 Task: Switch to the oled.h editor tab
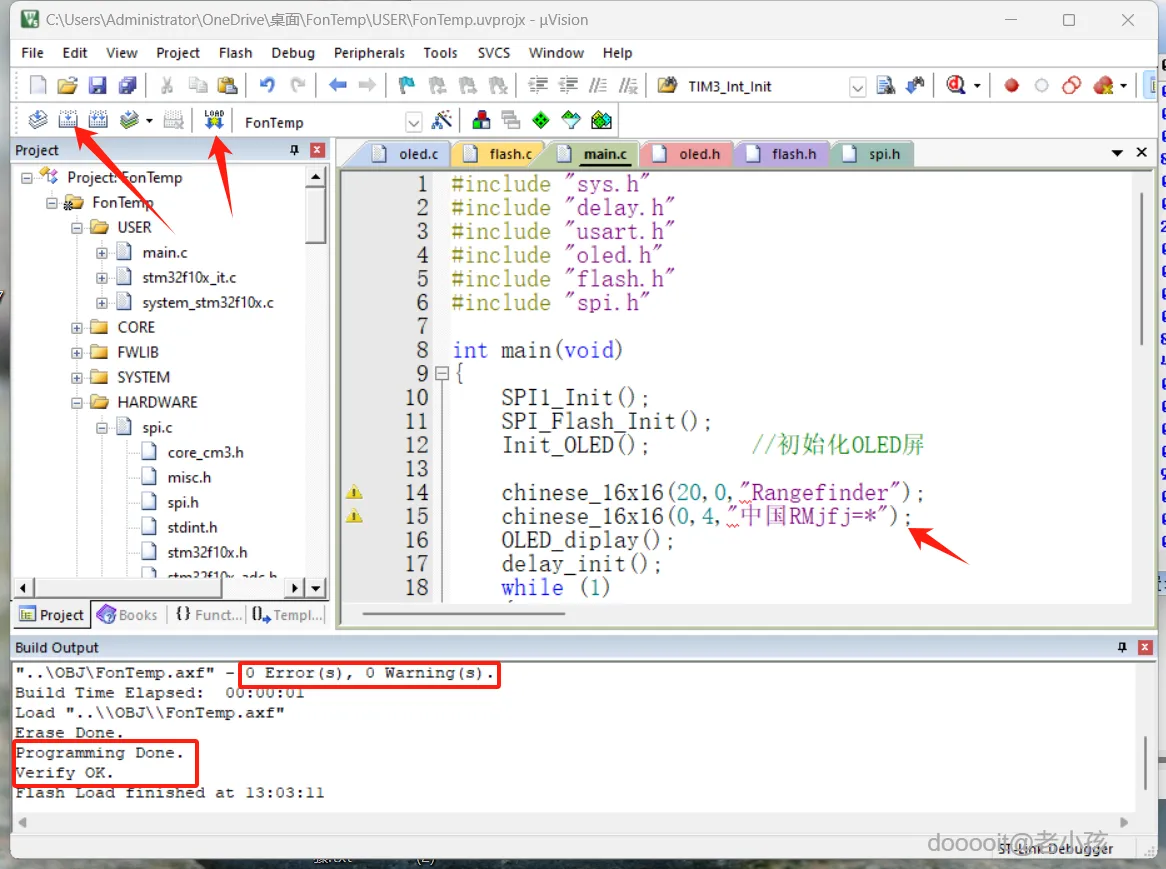(688, 154)
